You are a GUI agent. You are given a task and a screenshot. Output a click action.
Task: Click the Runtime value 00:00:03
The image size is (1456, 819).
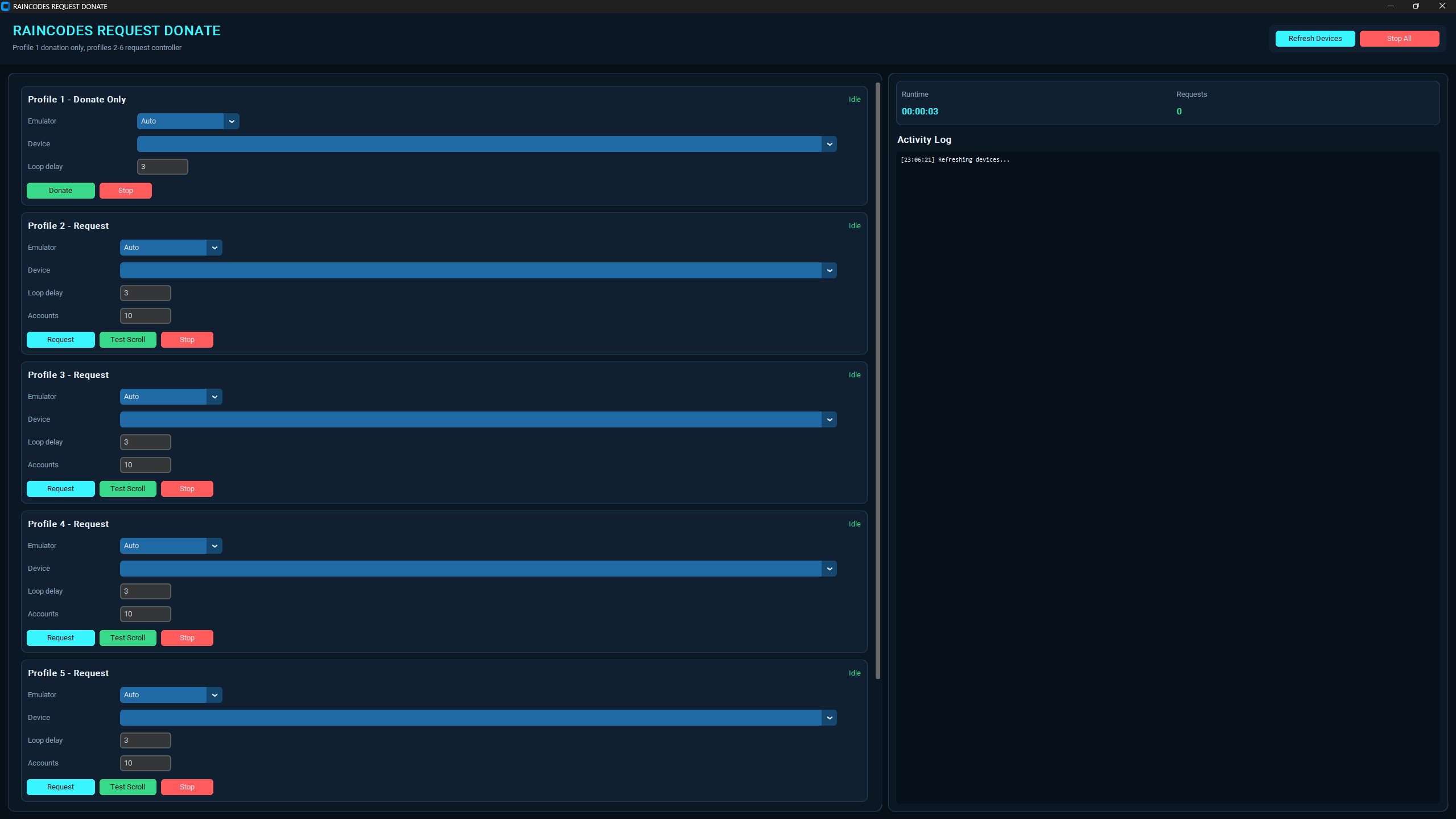pos(920,112)
